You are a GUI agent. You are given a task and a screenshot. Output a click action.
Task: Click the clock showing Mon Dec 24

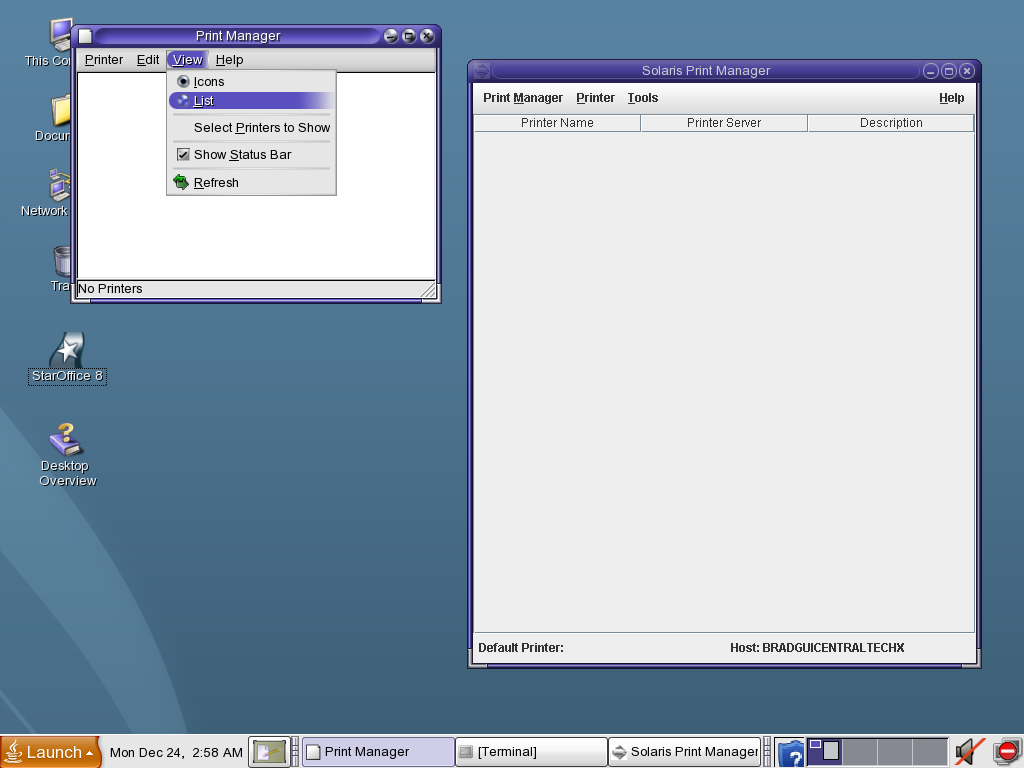[x=176, y=752]
